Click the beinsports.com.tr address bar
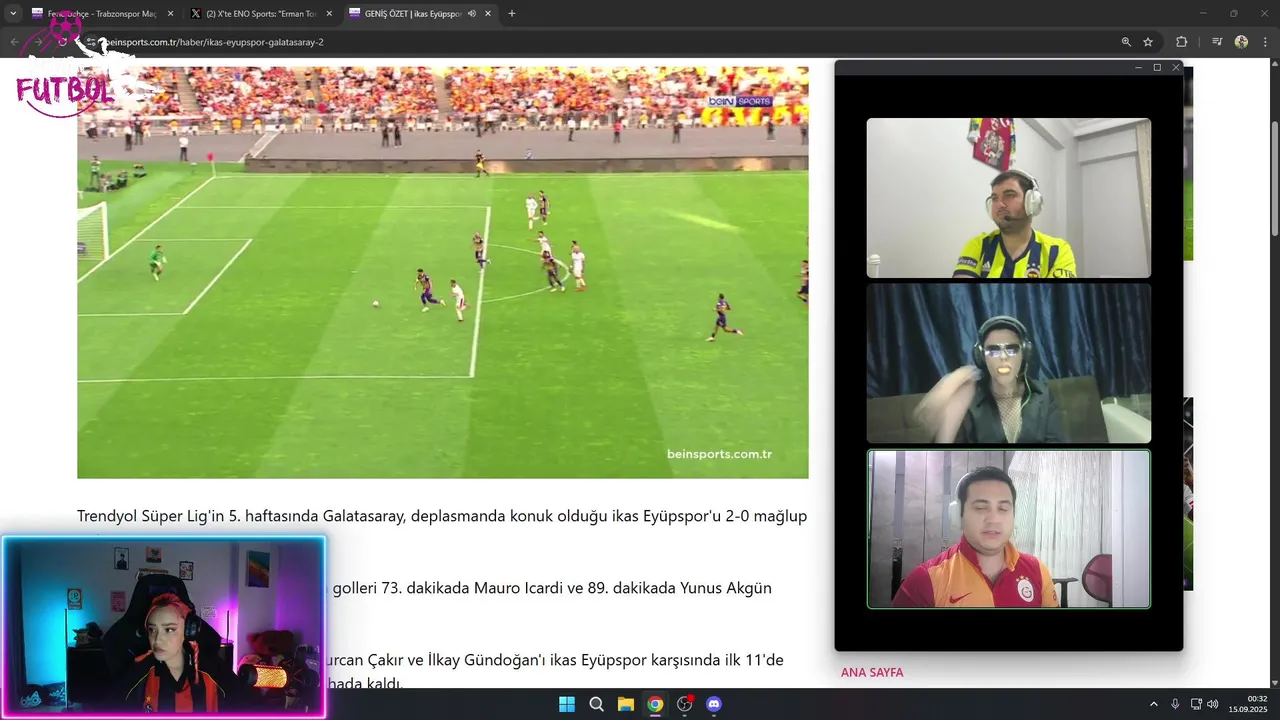Viewport: 1280px width, 720px height. 600,42
